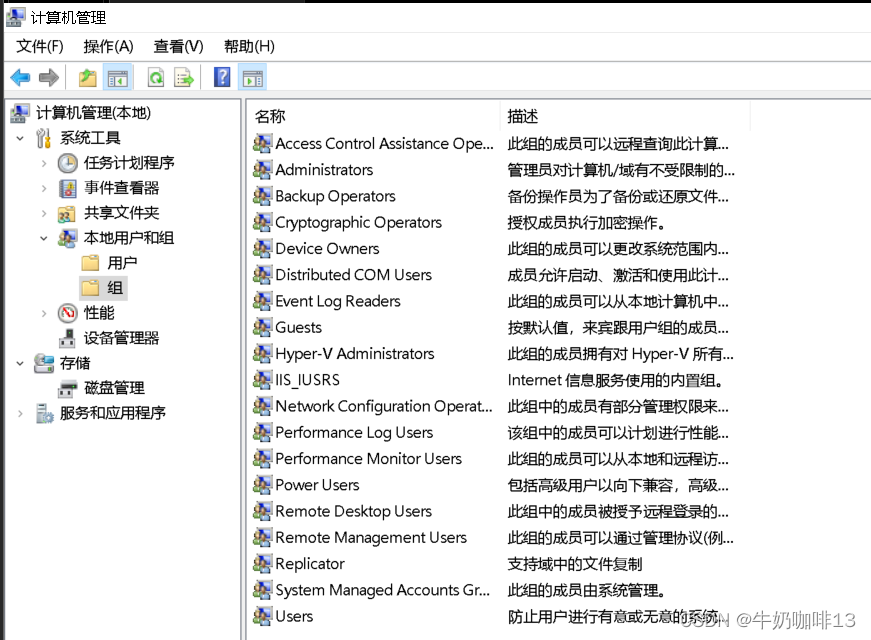Toggle the show/hide action pane icon
Viewport: 871px width, 640px height.
(x=253, y=78)
